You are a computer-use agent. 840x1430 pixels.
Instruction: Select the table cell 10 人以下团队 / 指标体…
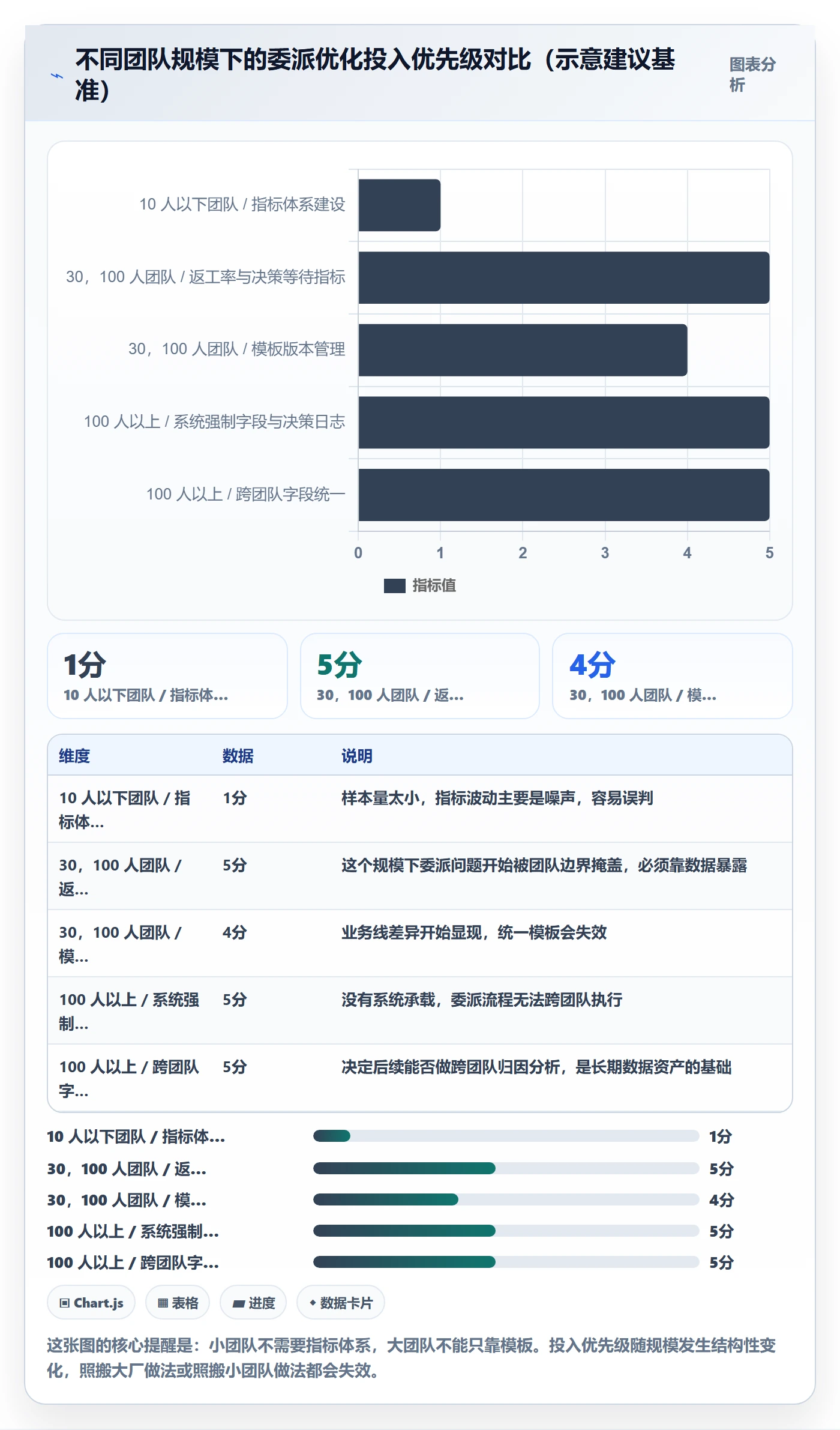point(129,809)
